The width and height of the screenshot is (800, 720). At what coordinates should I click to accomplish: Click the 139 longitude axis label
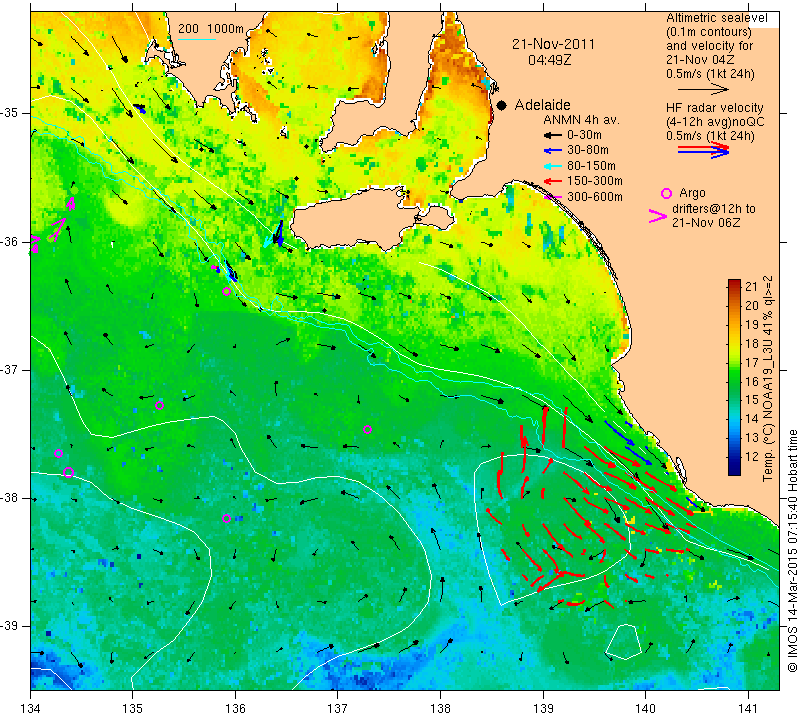[543, 709]
